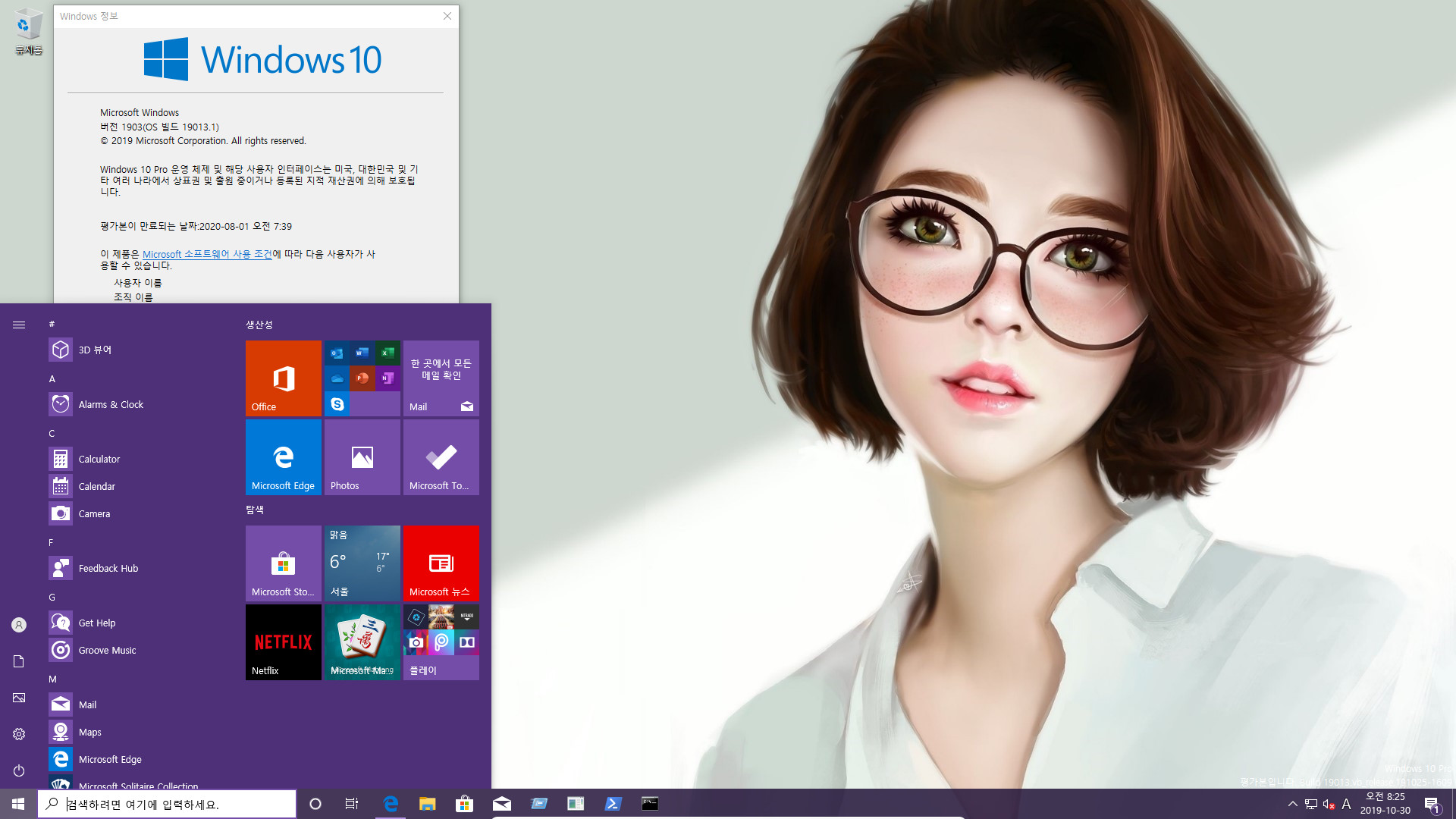
Task: Open Cortana from taskbar
Action: 315,804
